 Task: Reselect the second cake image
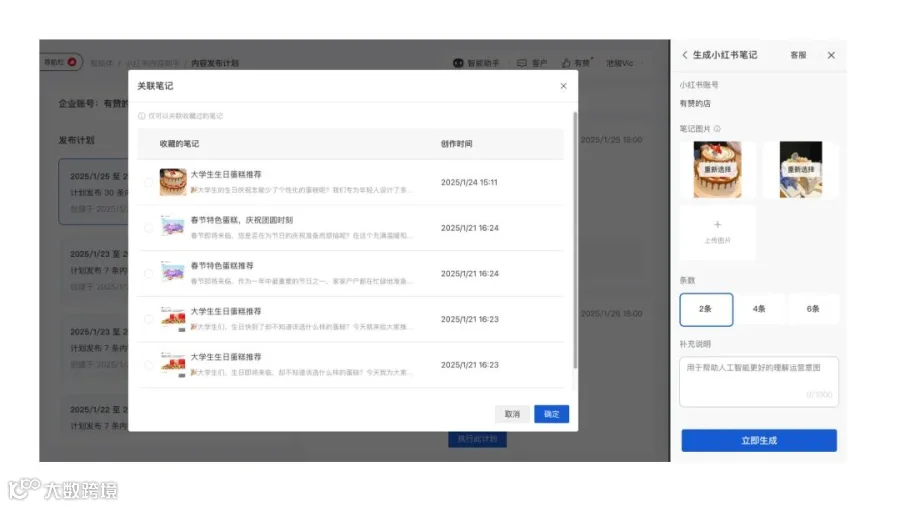pyautogui.click(x=801, y=169)
